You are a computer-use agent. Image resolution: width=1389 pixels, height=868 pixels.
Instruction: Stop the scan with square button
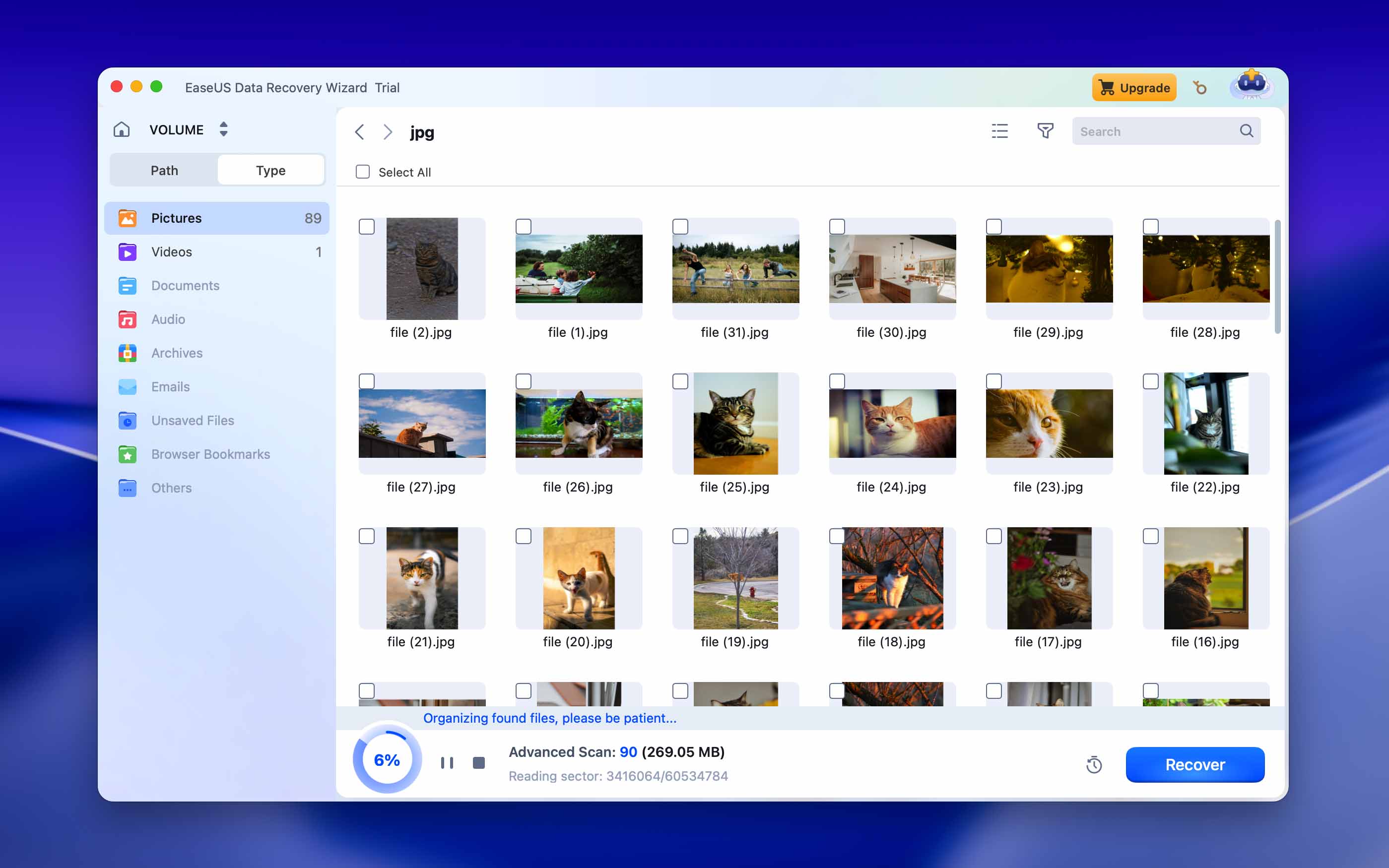click(x=478, y=762)
